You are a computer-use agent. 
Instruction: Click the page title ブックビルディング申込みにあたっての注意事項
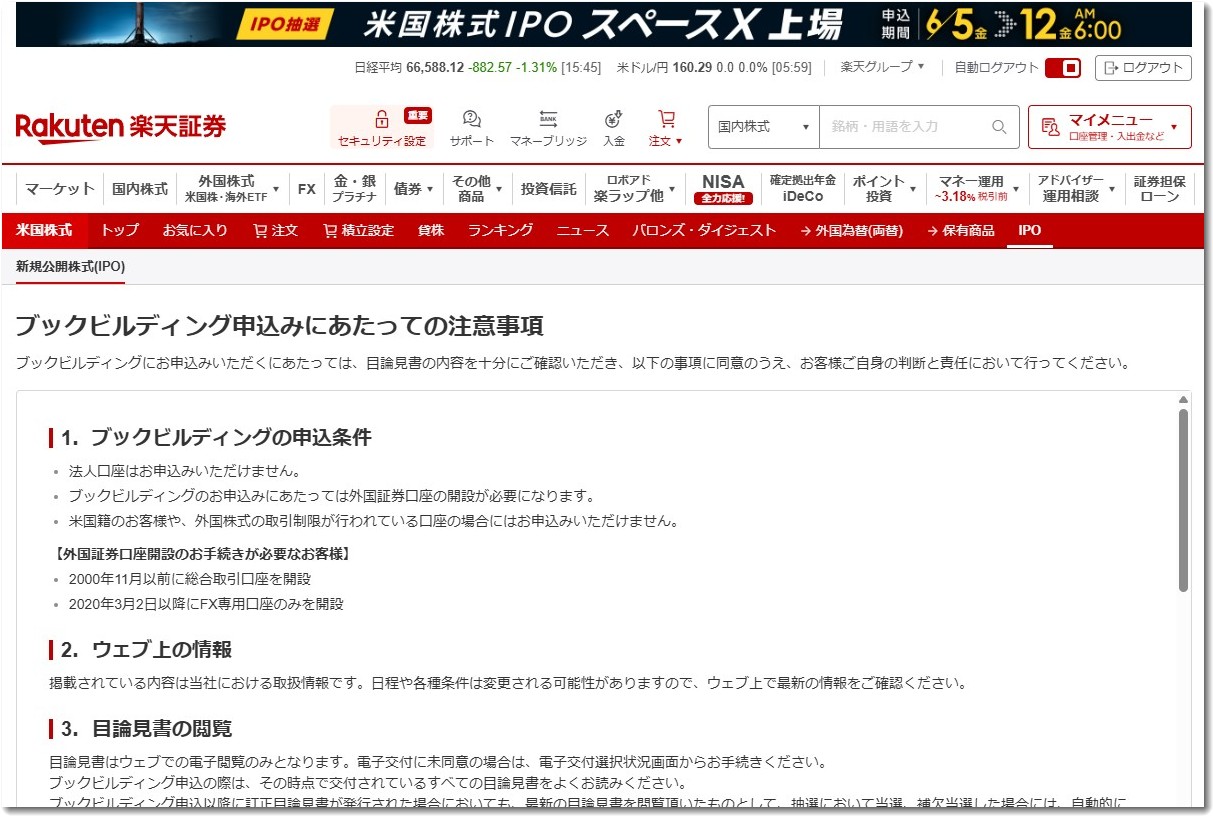click(x=280, y=326)
